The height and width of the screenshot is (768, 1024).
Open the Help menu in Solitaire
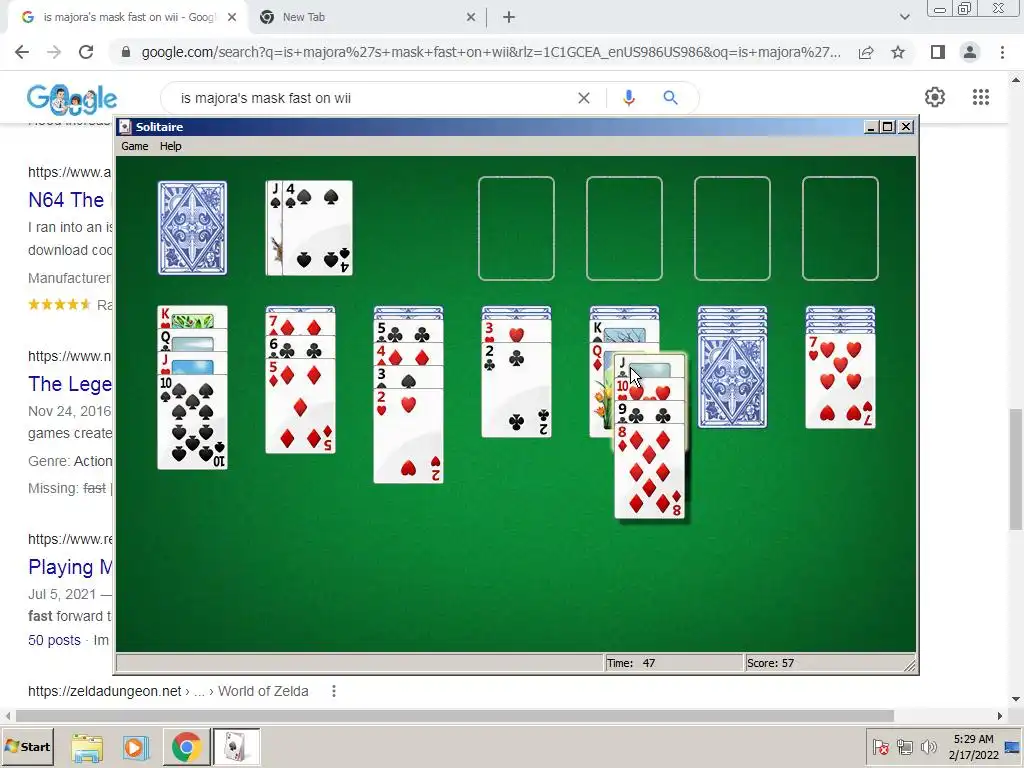(170, 146)
